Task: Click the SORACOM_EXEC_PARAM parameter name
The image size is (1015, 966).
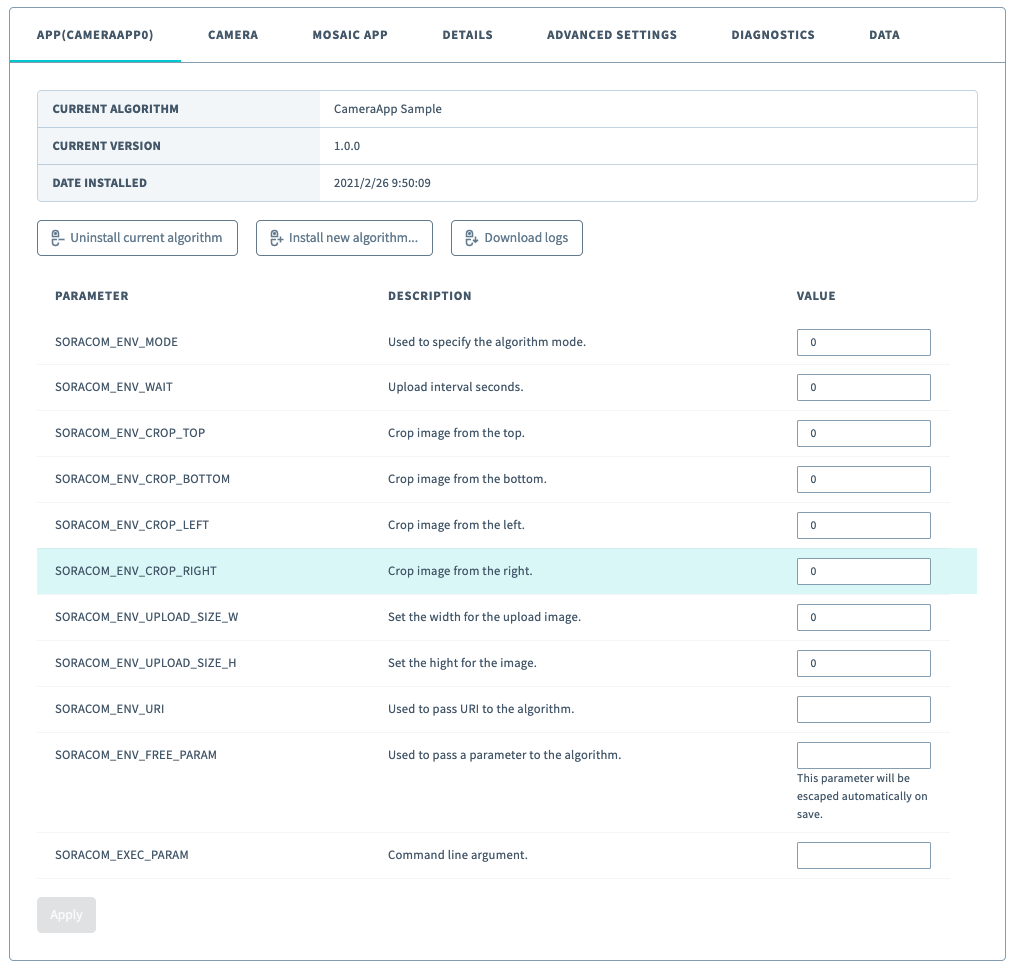Action: [122, 855]
